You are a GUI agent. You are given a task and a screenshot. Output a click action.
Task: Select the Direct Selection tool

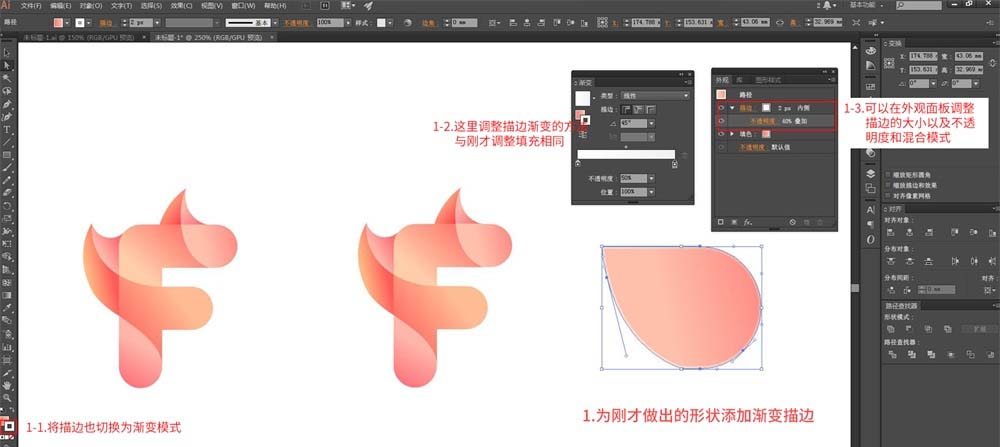[7, 65]
